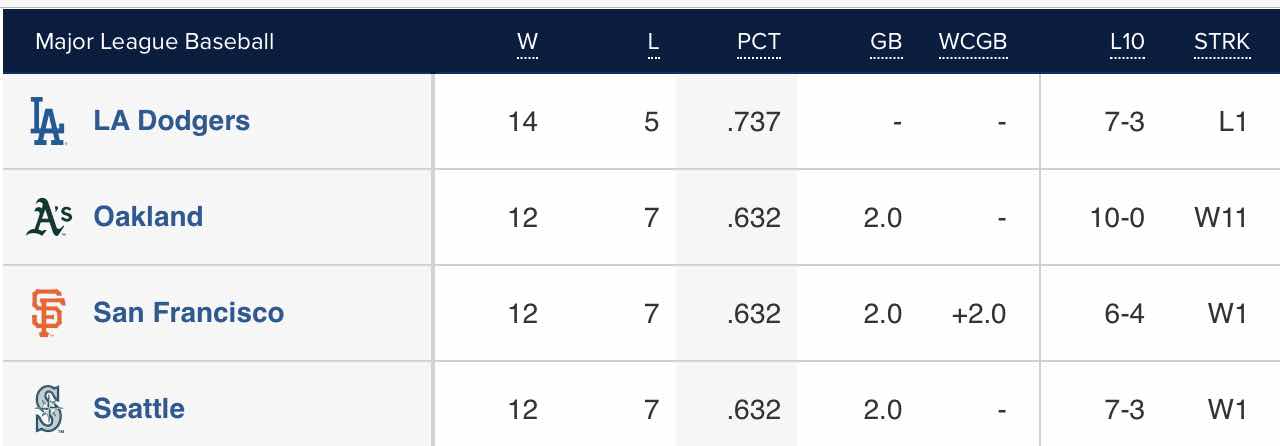This screenshot has height=446, width=1280.
Task: Click the STRK column header
Action: pyautogui.click(x=1221, y=42)
